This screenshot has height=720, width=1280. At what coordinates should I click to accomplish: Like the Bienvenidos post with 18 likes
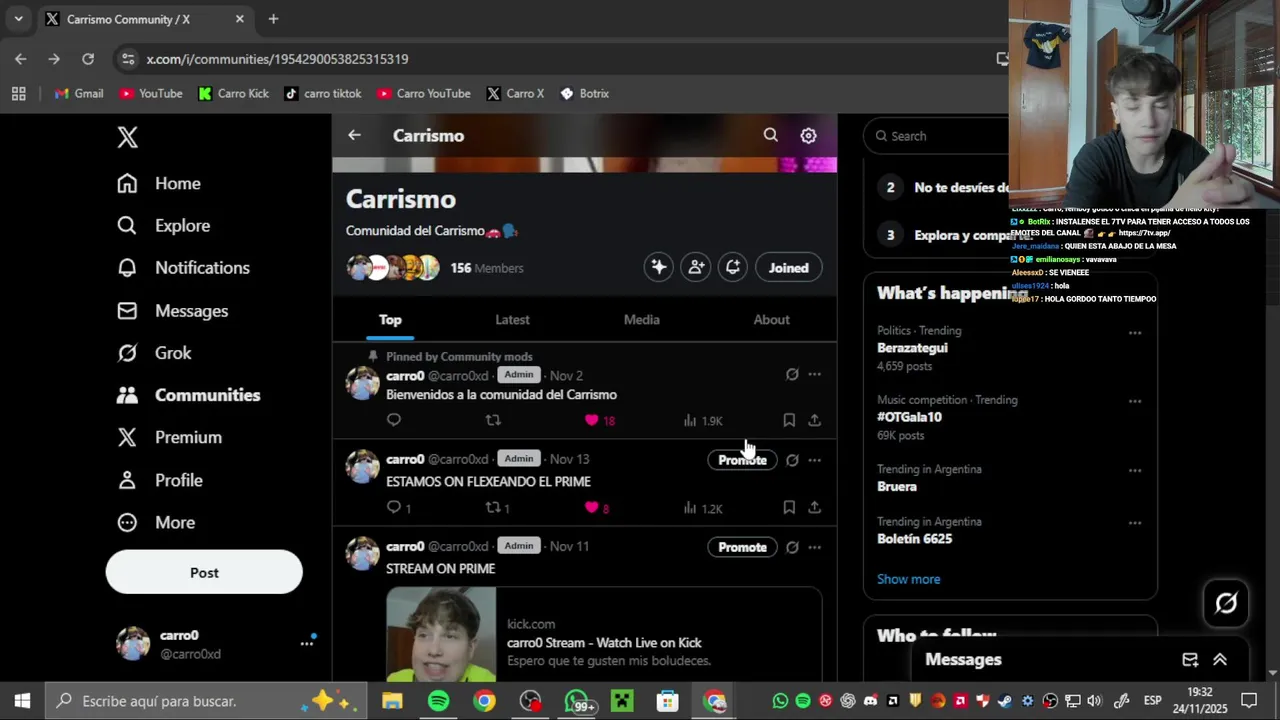[600, 420]
